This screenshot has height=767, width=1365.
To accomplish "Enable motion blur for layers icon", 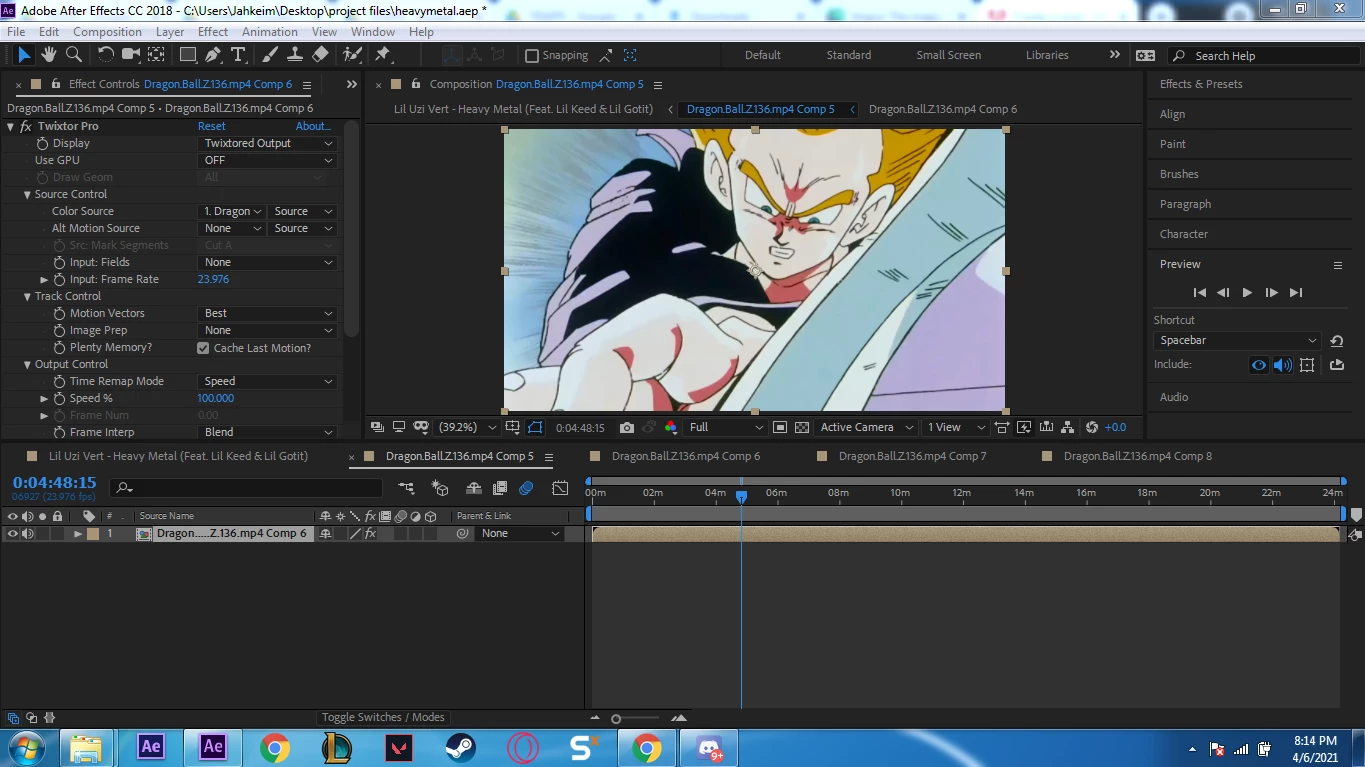I will [x=526, y=488].
